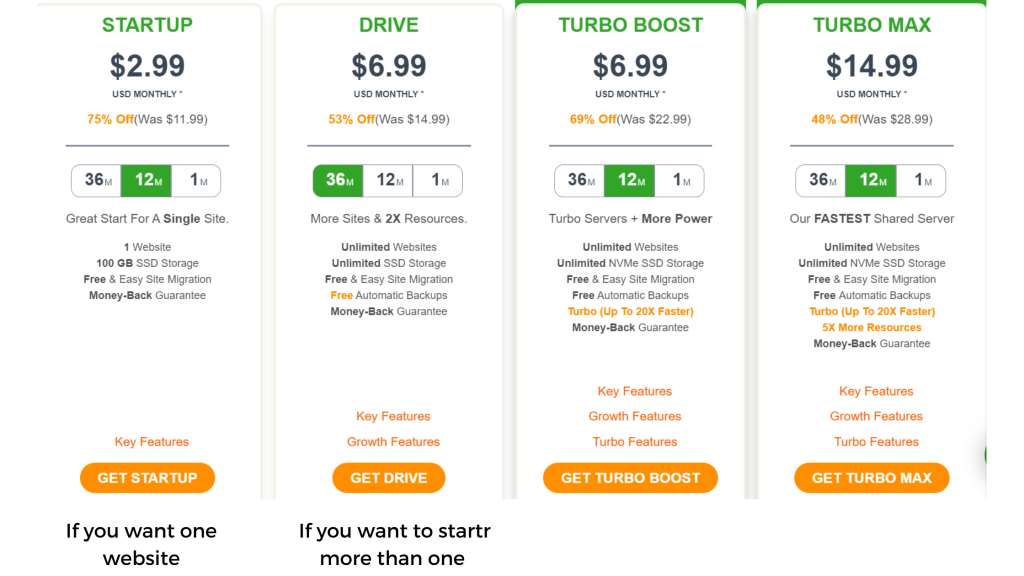
Task: Click Get Turbo Boost button
Action: pyautogui.click(x=630, y=478)
